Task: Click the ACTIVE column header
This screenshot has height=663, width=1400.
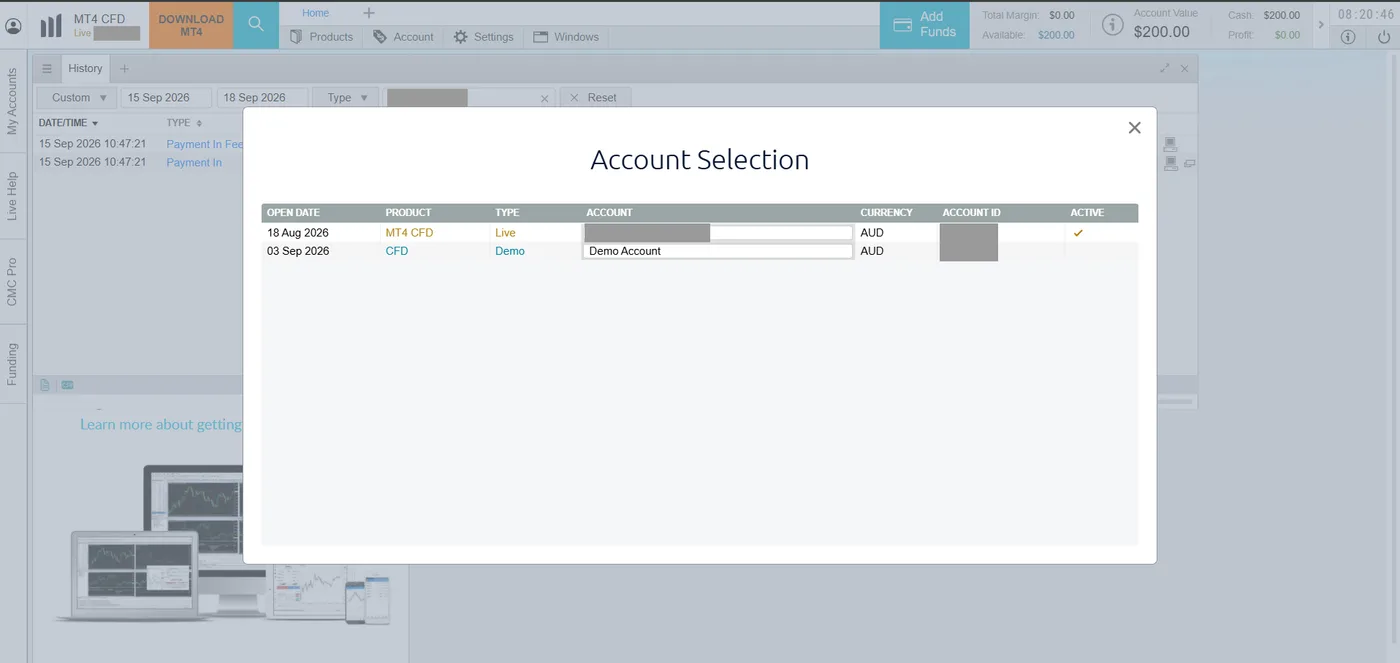Action: pos(1087,213)
